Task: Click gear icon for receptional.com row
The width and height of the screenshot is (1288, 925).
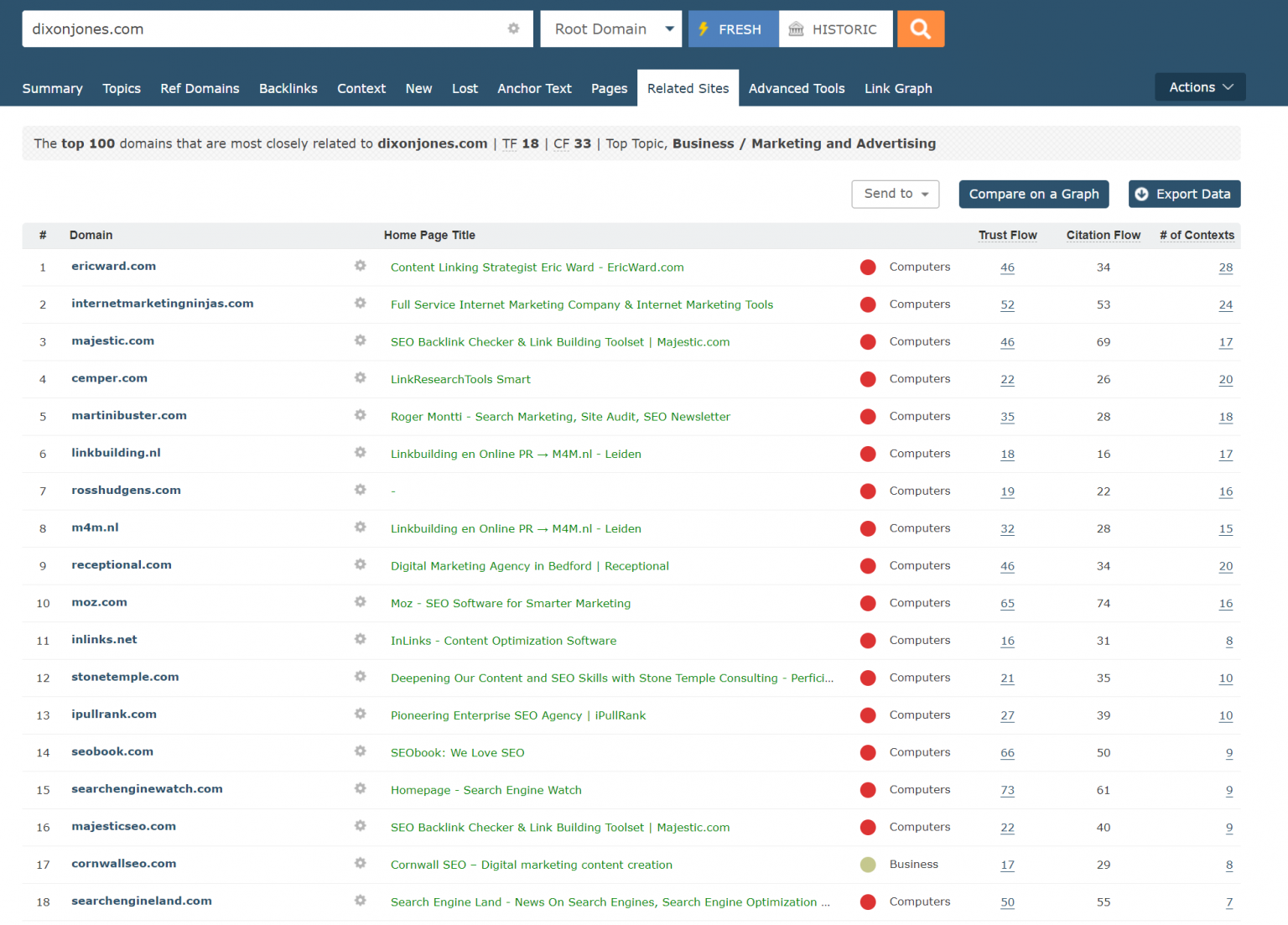Action: coord(360,564)
